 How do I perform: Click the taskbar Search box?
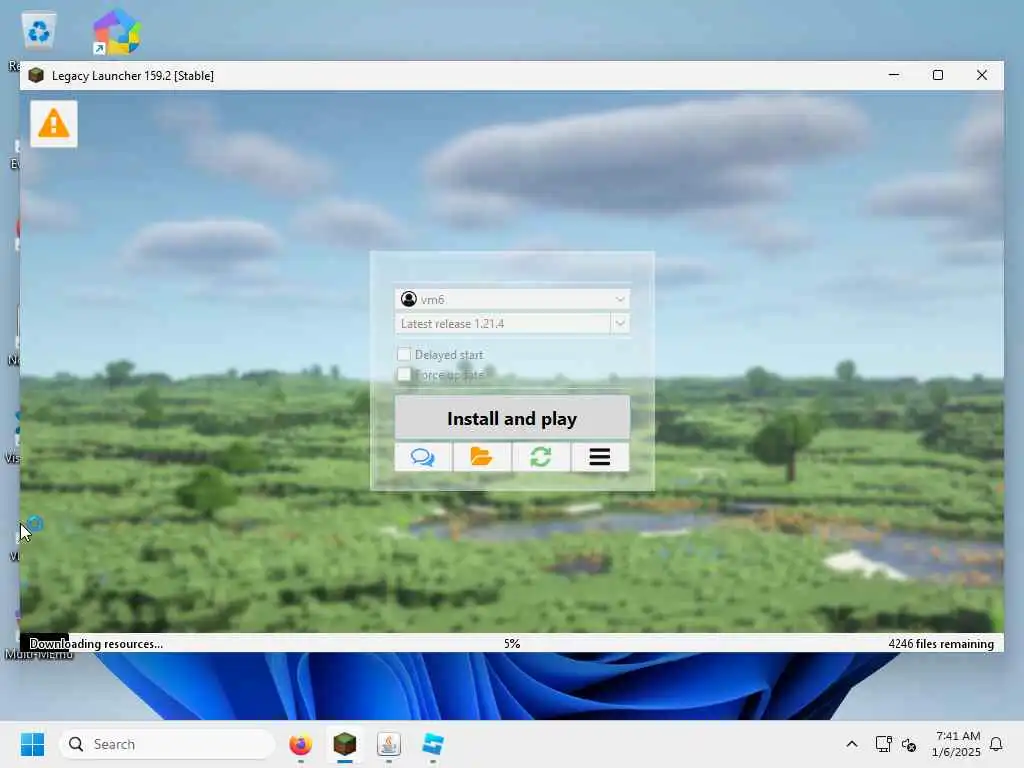tap(167, 744)
